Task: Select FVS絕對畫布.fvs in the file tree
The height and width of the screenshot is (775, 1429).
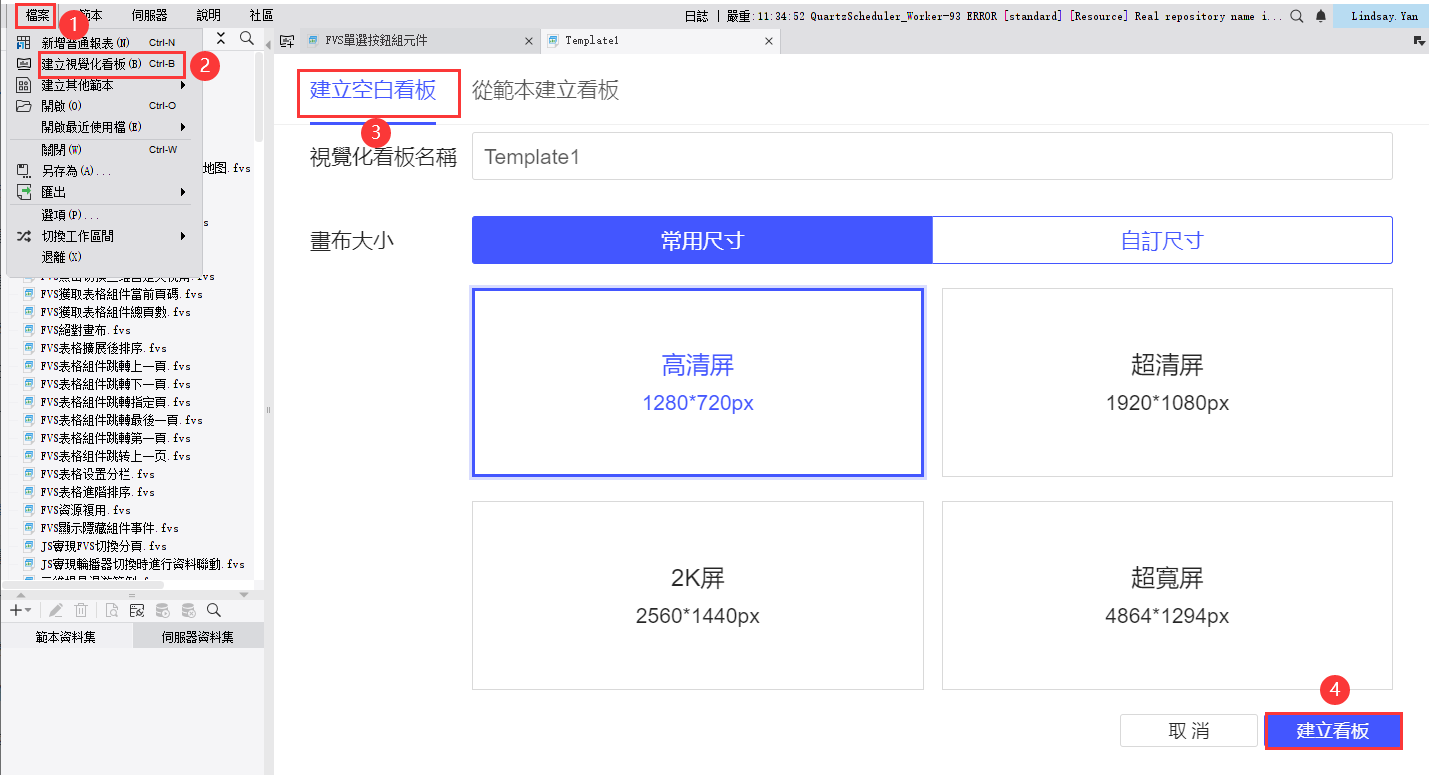Action: [x=86, y=330]
